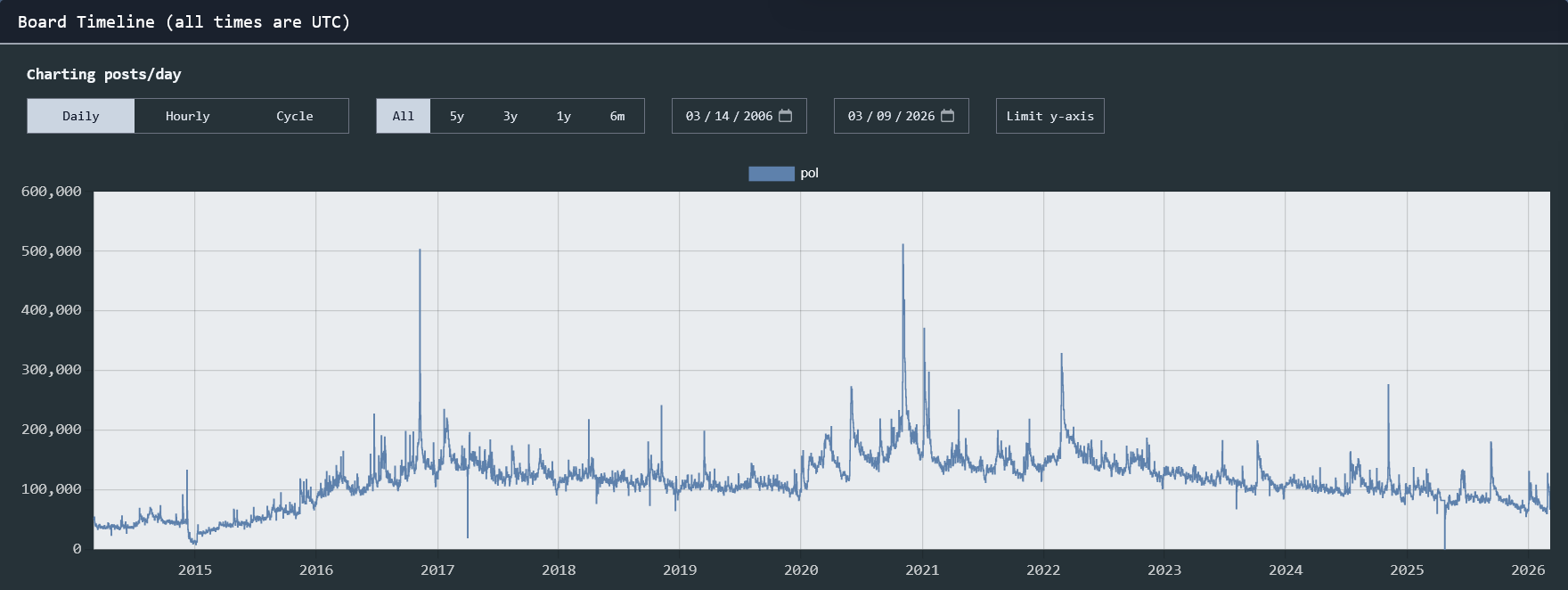Click the pol legend label
1568x590 pixels.
pos(809,173)
